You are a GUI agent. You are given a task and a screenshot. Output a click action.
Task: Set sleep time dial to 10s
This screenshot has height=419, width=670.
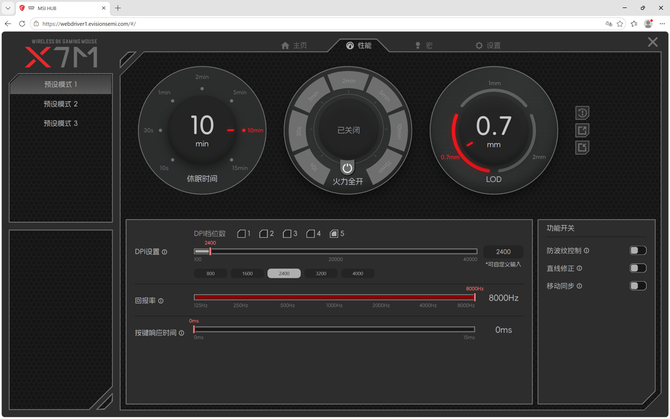(x=164, y=168)
